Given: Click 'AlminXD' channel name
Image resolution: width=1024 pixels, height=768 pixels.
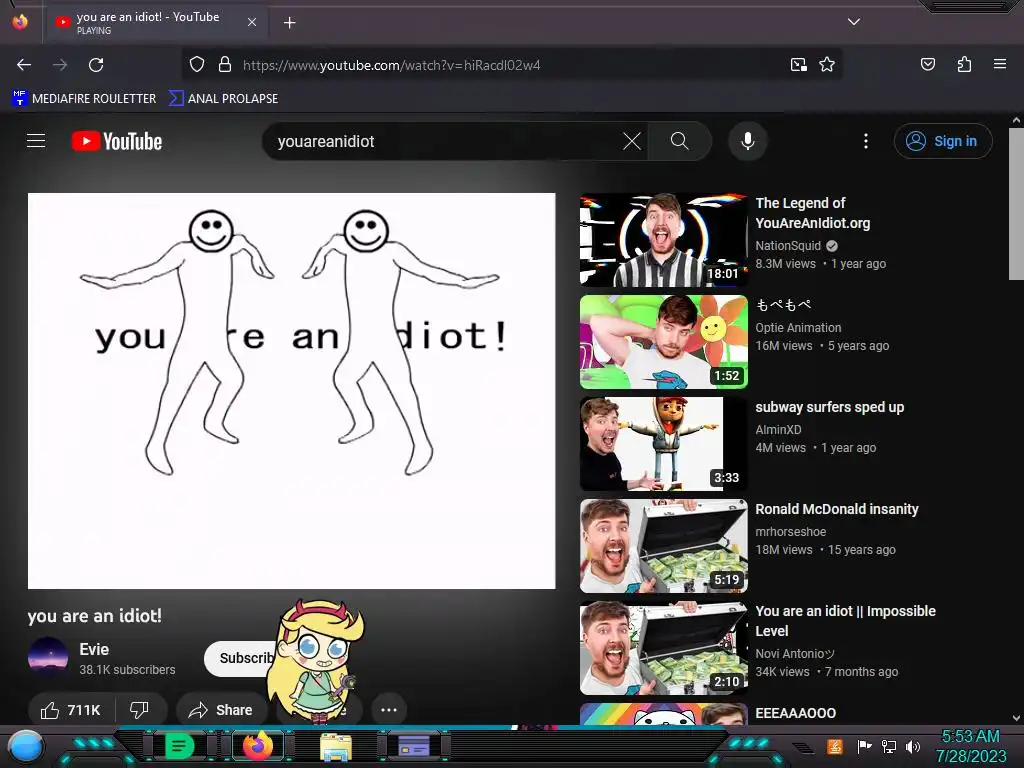Looking at the screenshot, I should tap(778, 430).
